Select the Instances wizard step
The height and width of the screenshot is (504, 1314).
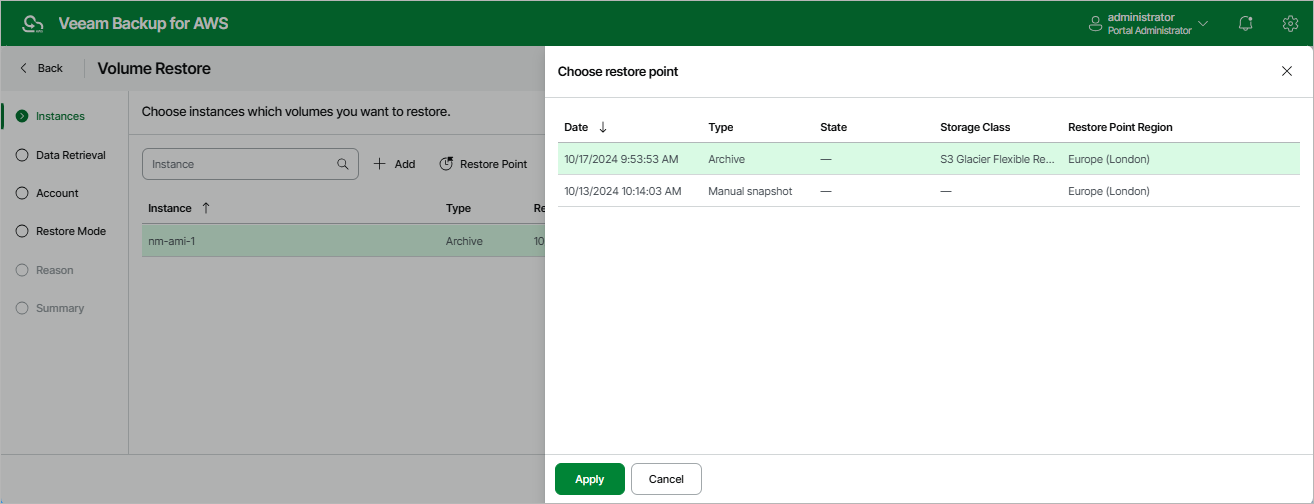point(51,116)
